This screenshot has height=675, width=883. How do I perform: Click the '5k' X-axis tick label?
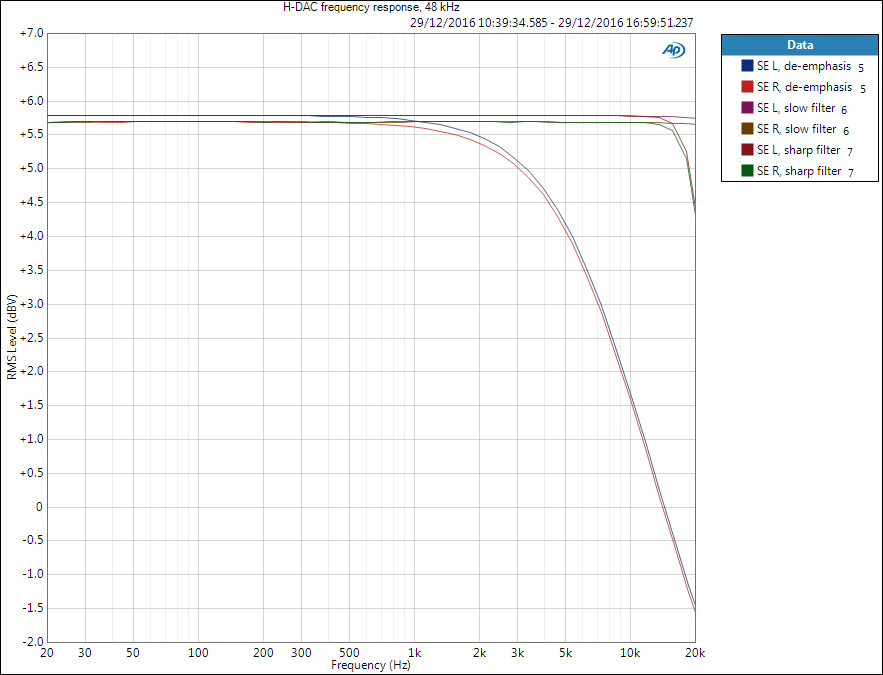pyautogui.click(x=565, y=653)
